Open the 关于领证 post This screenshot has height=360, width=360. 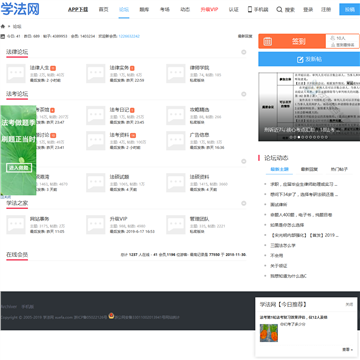279,266
